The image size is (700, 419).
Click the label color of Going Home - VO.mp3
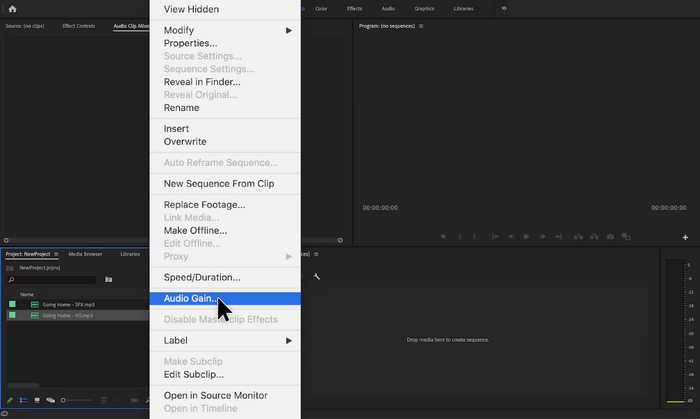(x=12, y=315)
